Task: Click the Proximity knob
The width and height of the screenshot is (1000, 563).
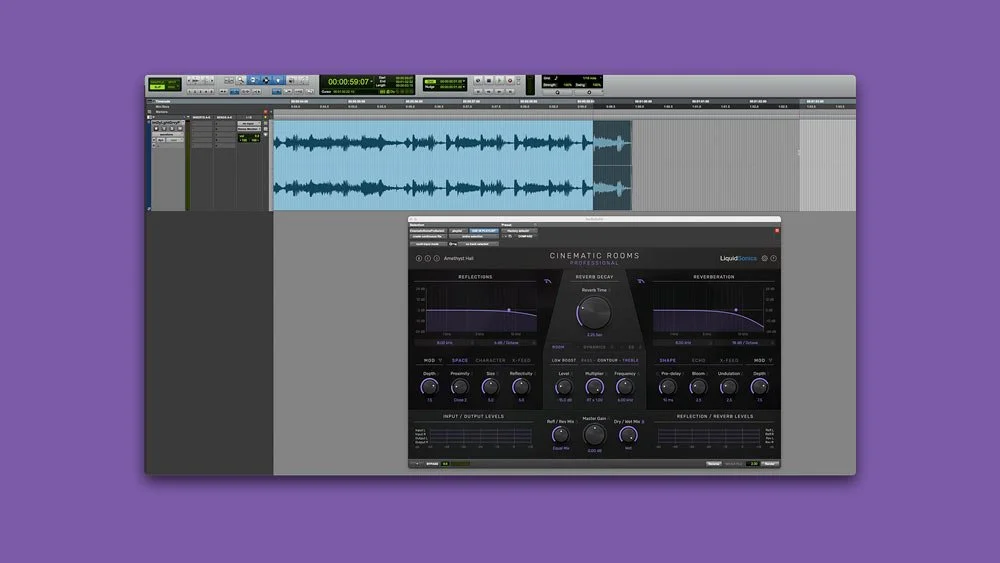Action: tap(460, 386)
